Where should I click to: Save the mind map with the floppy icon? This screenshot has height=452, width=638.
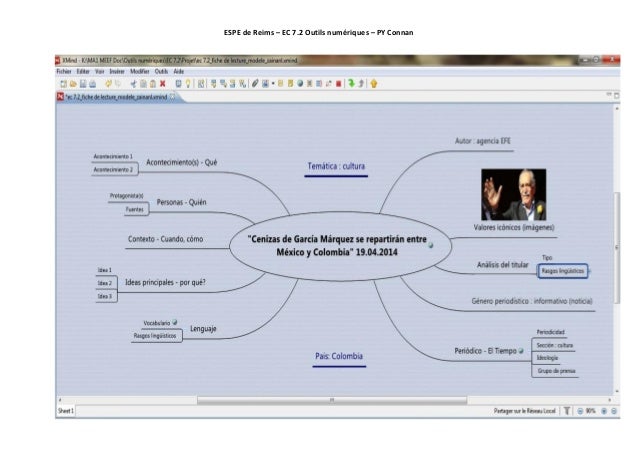(83, 84)
